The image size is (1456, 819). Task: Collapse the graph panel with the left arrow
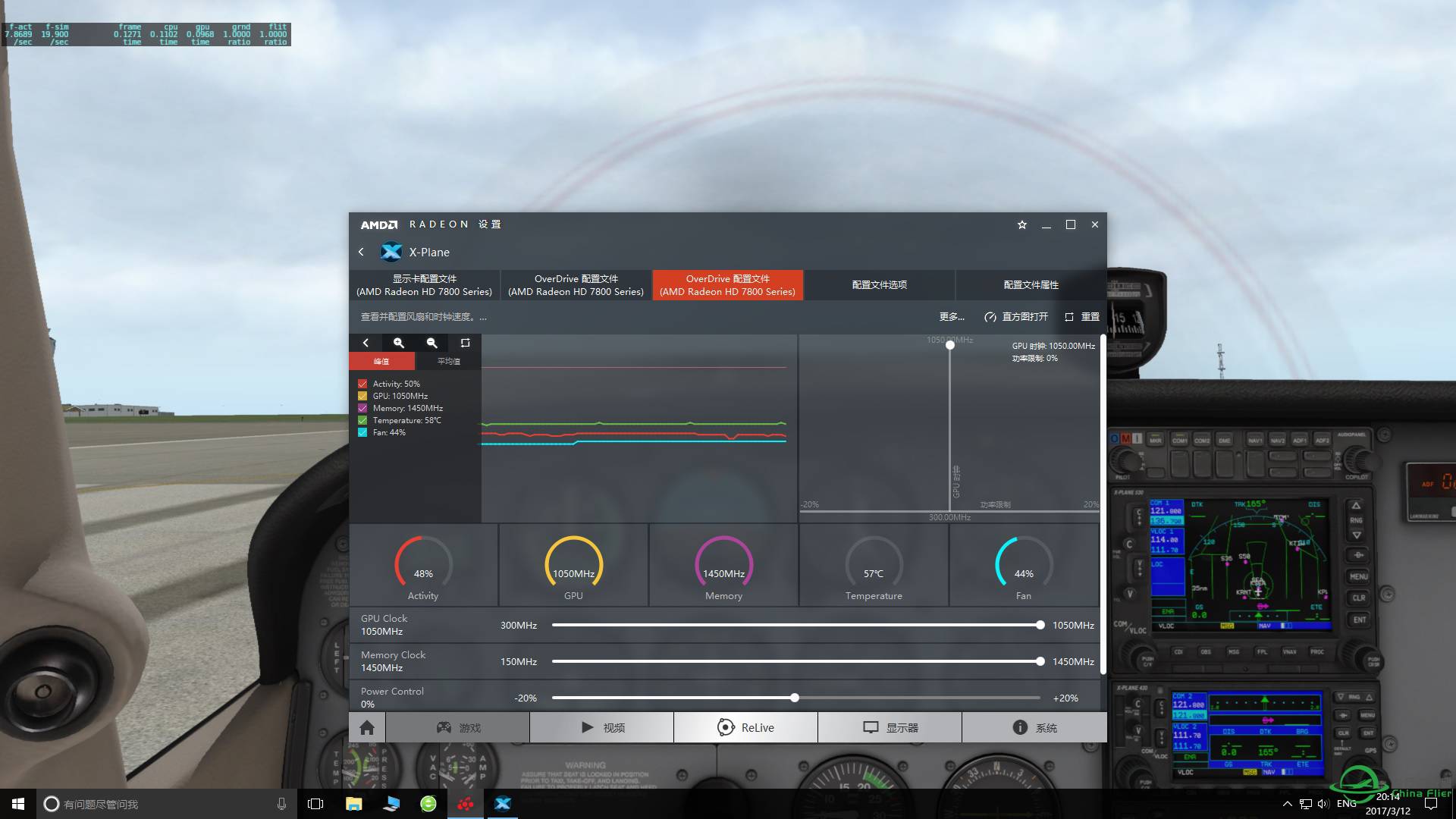coord(366,343)
